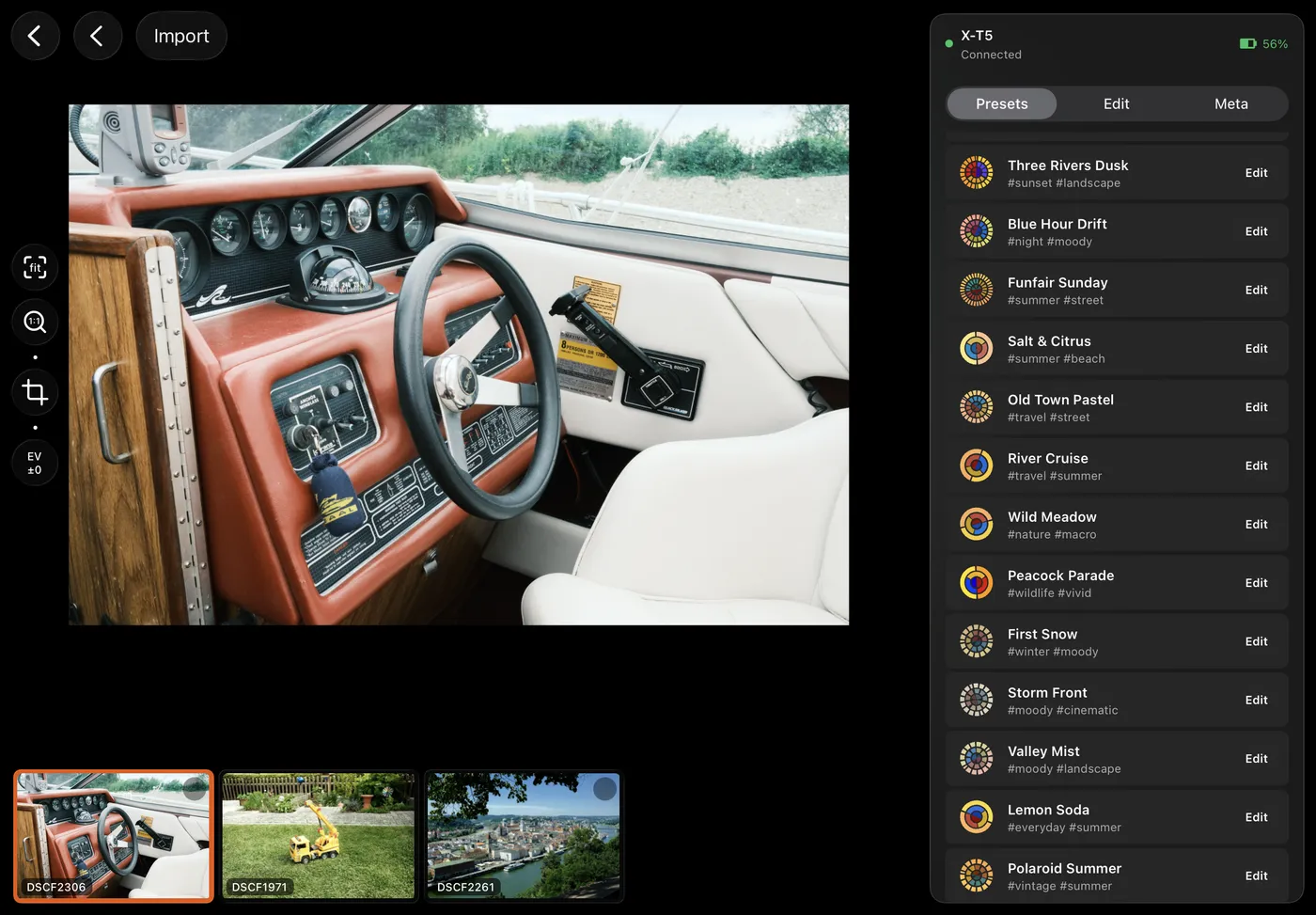Image resolution: width=1316 pixels, height=915 pixels.
Task: Click the "#moody #cinematic" tags text
Action: click(1063, 711)
